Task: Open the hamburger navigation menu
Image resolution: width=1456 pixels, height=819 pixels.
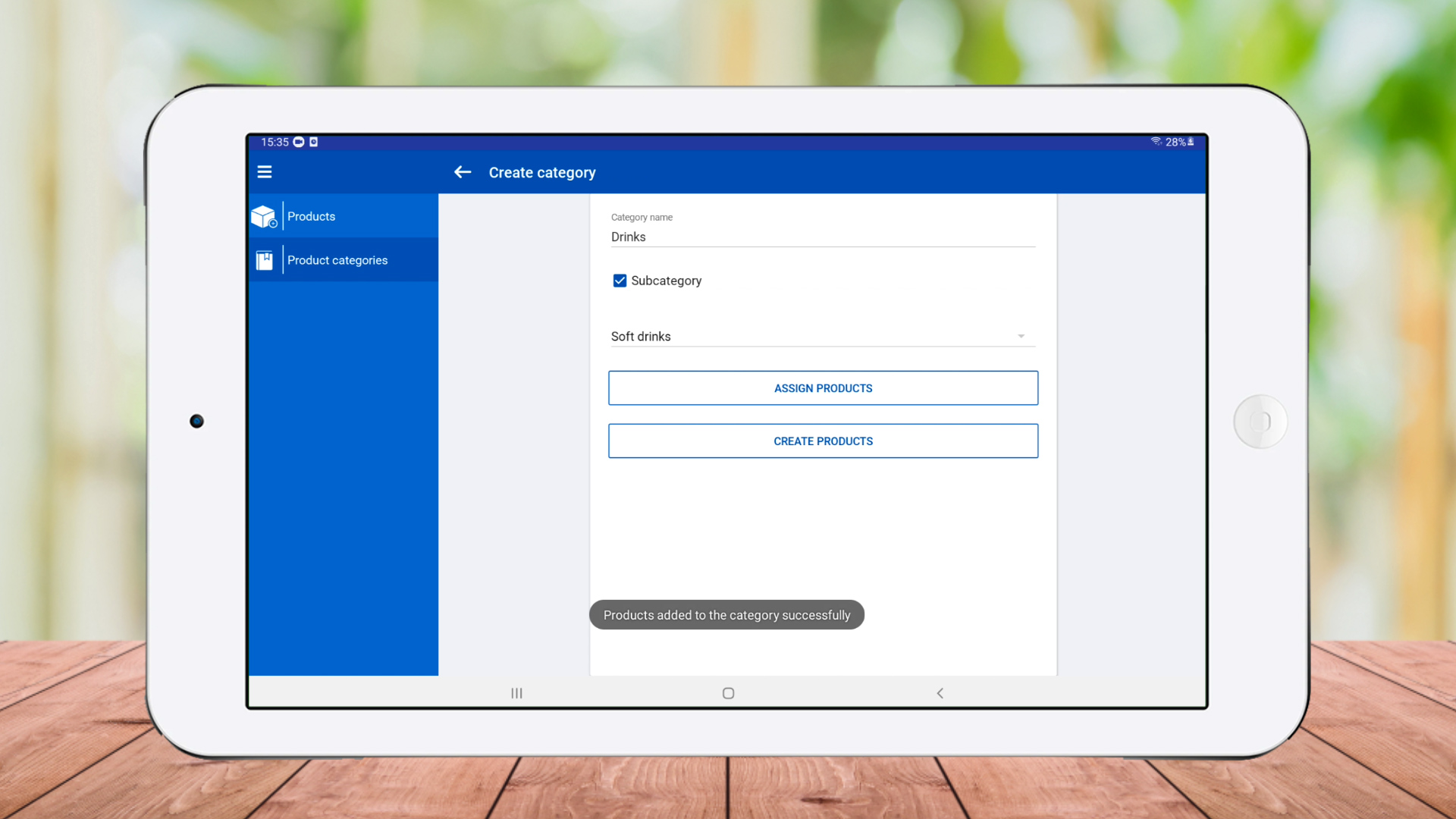Action: (264, 172)
